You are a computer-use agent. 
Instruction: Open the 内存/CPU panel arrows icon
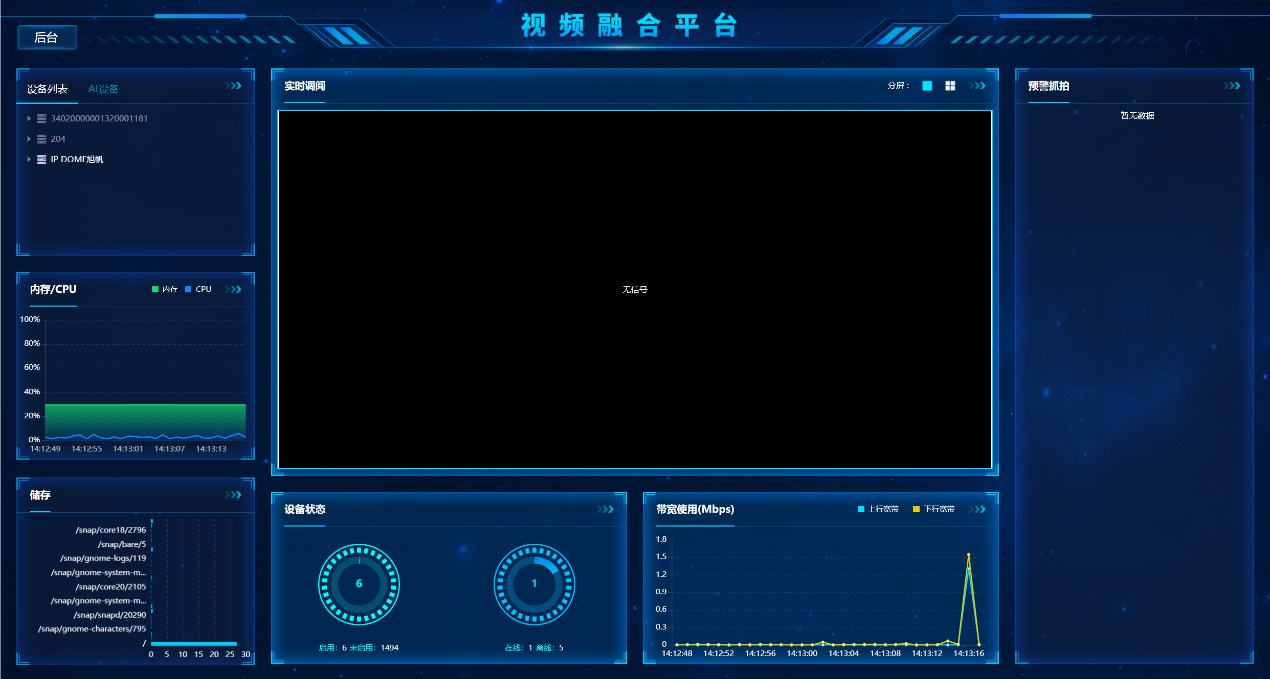[234, 289]
